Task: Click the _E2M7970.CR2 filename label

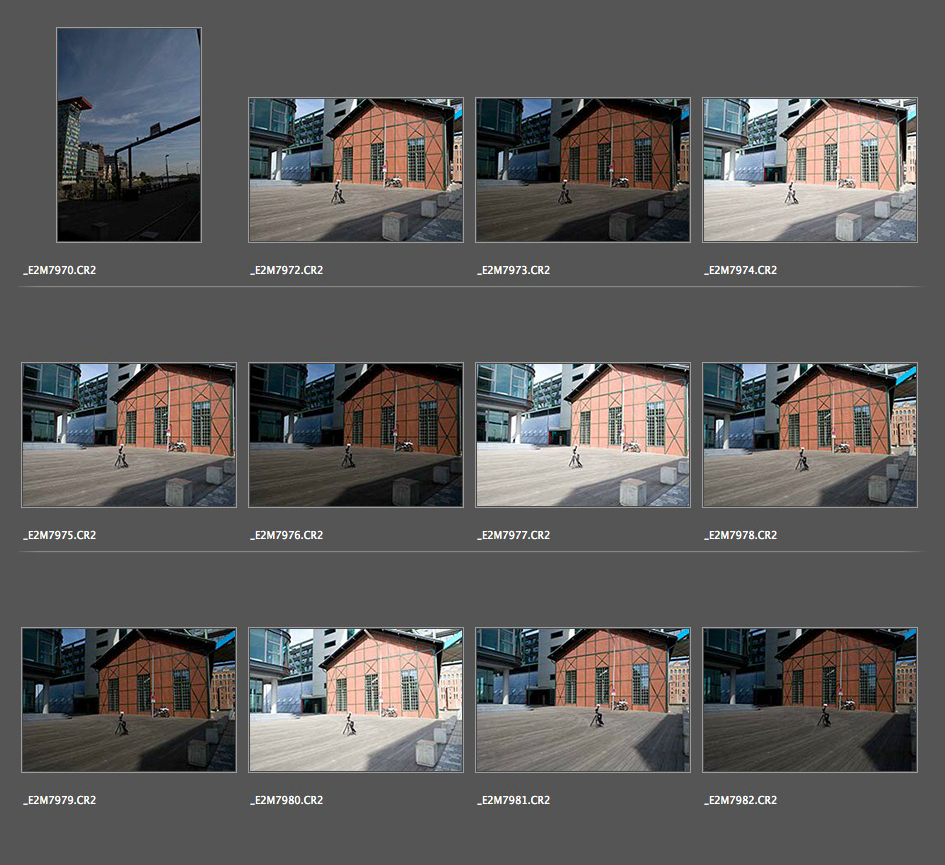Action: [x=60, y=270]
